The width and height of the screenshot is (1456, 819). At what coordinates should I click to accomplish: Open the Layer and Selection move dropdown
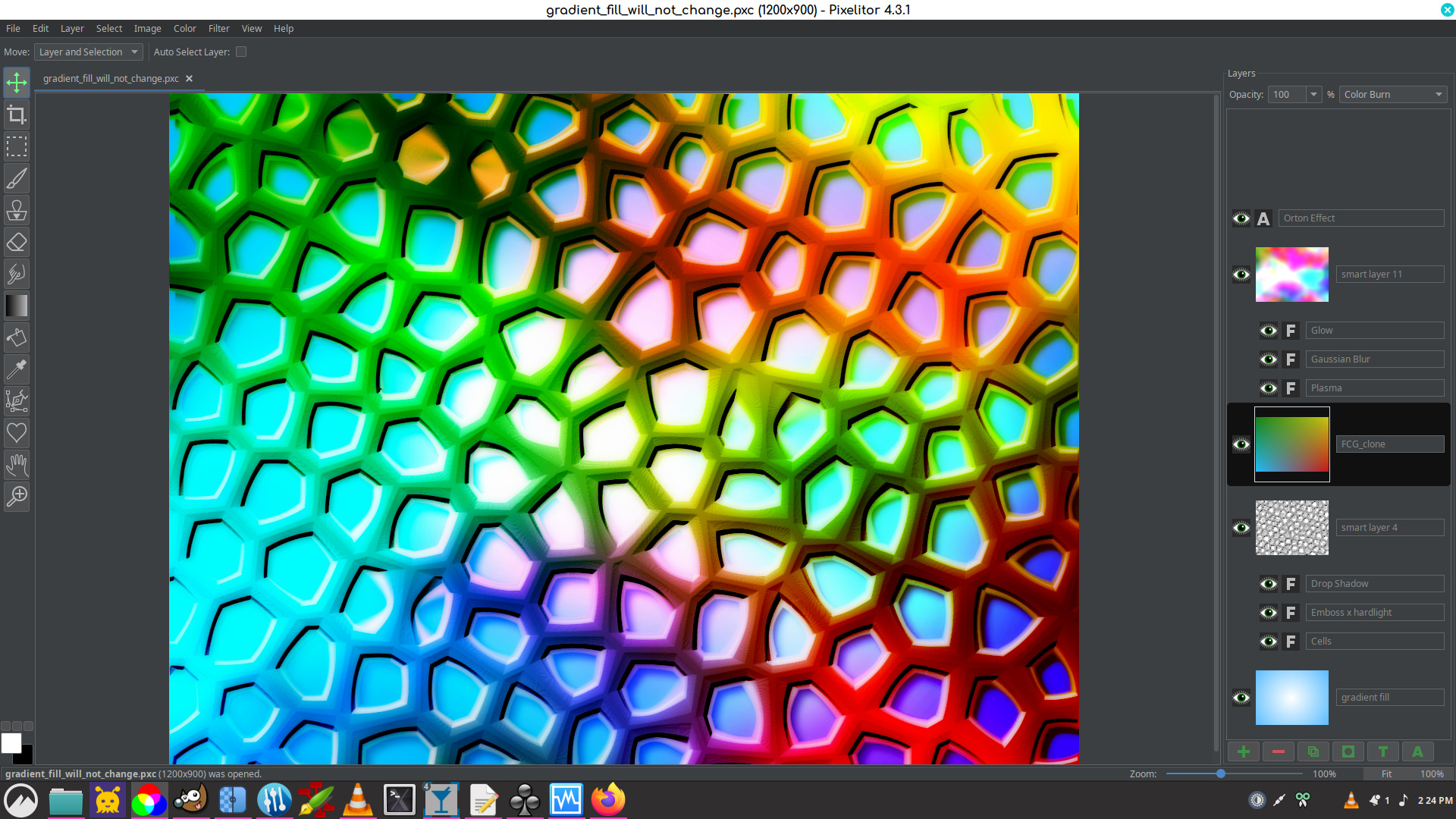coord(88,52)
